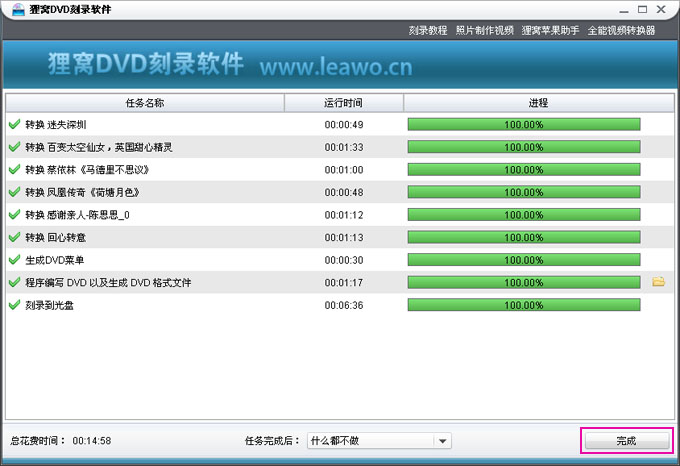This screenshot has width=680, height=466.
Task: Click run time 00:00:30
Action: pyautogui.click(x=344, y=260)
